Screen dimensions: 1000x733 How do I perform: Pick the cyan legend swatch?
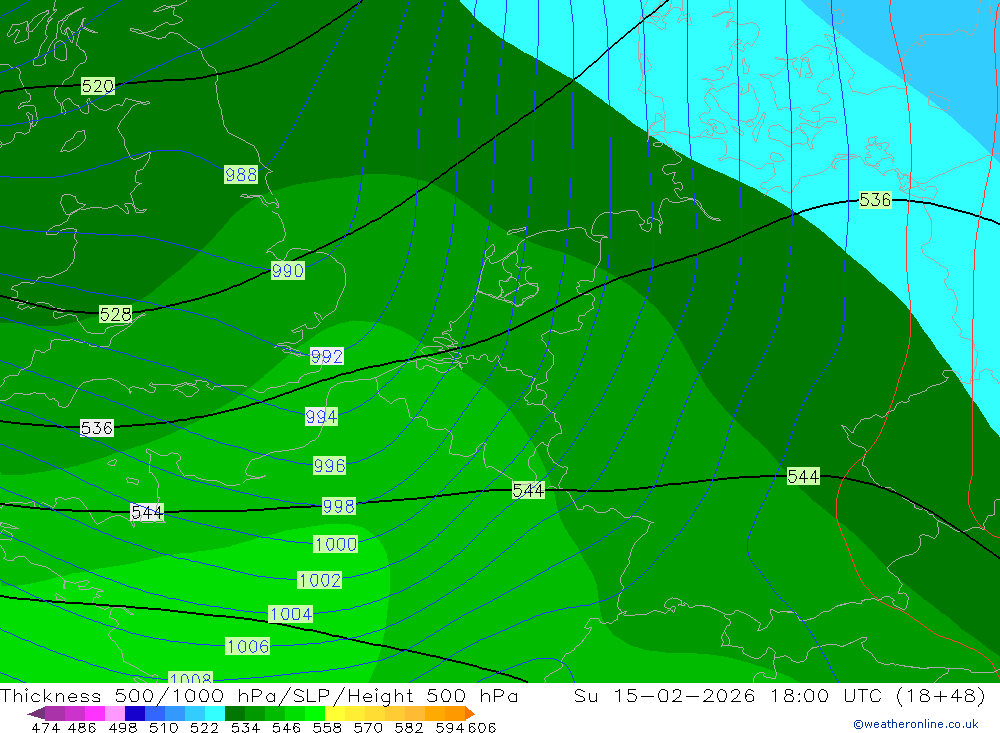pos(215,713)
